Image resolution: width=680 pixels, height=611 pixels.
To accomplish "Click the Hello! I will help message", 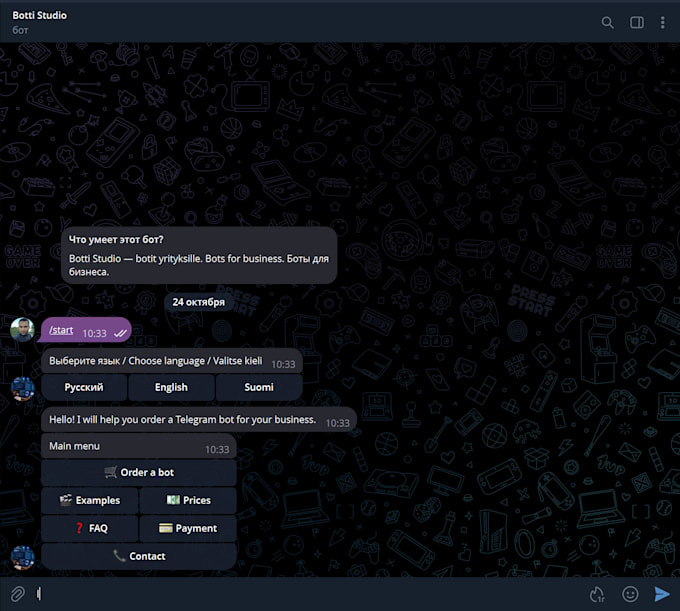I will (199, 420).
